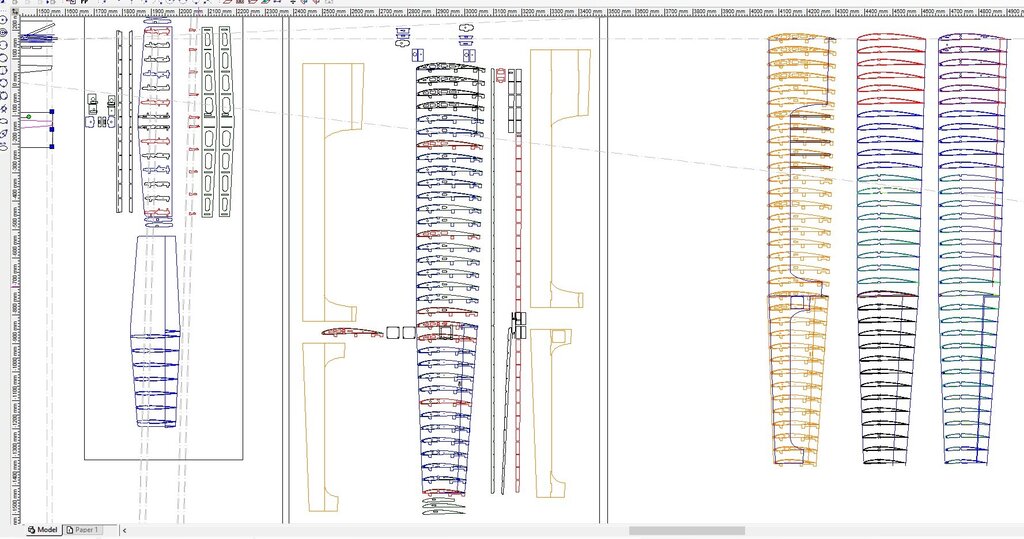This screenshot has height=539, width=1024.
Task: Click the middle blue selection handle
Action: [x=51, y=128]
